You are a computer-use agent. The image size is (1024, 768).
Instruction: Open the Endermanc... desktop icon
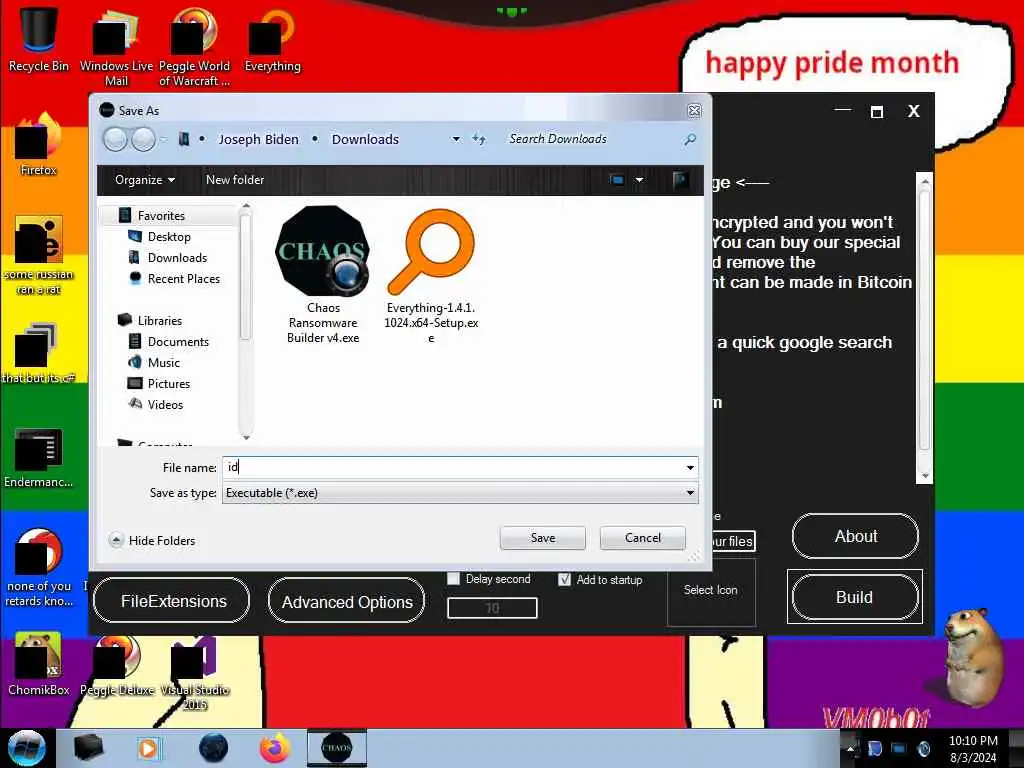click(x=39, y=457)
